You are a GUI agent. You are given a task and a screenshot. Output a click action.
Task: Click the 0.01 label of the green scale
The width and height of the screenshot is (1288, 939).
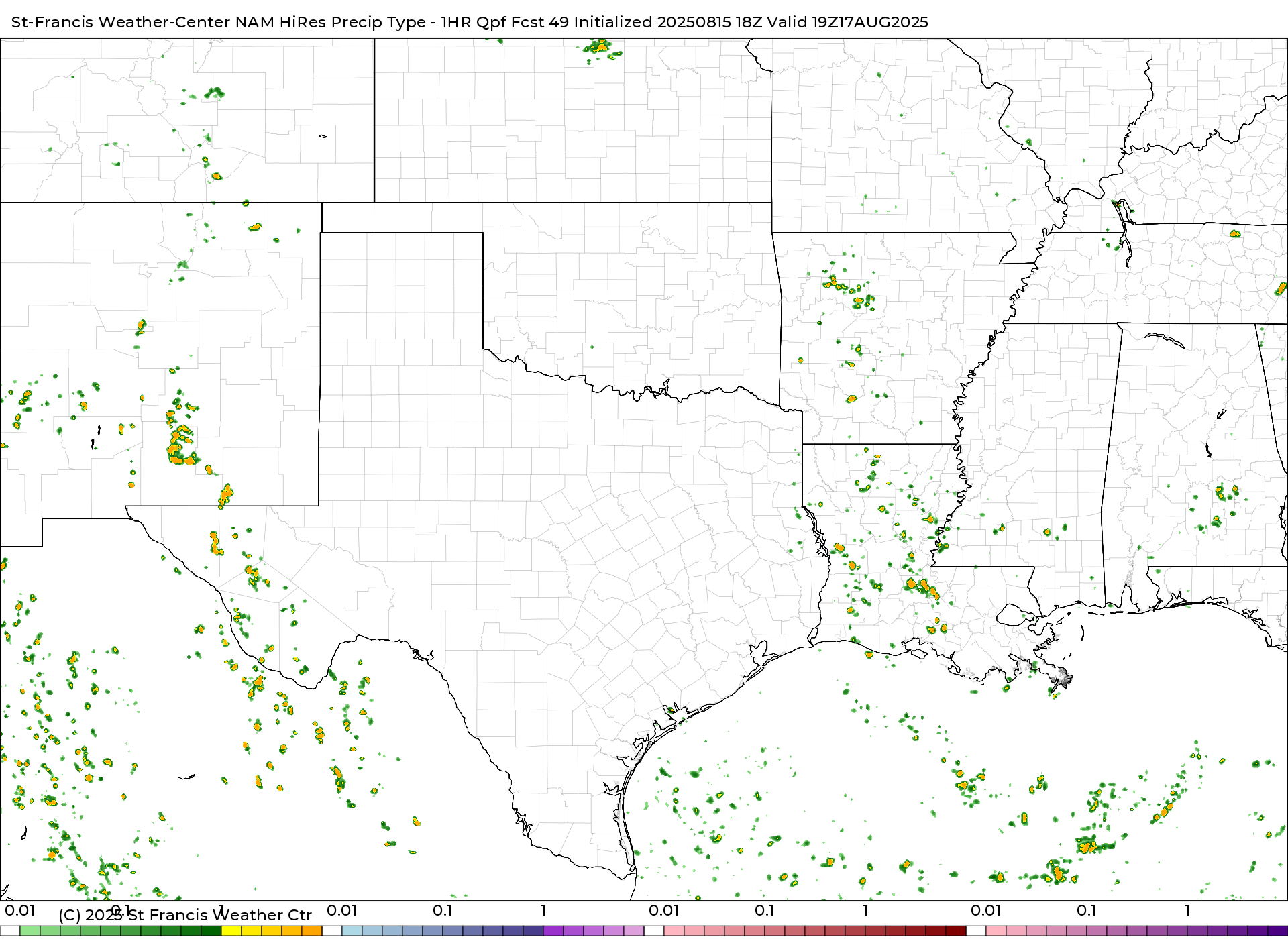pyautogui.click(x=20, y=910)
